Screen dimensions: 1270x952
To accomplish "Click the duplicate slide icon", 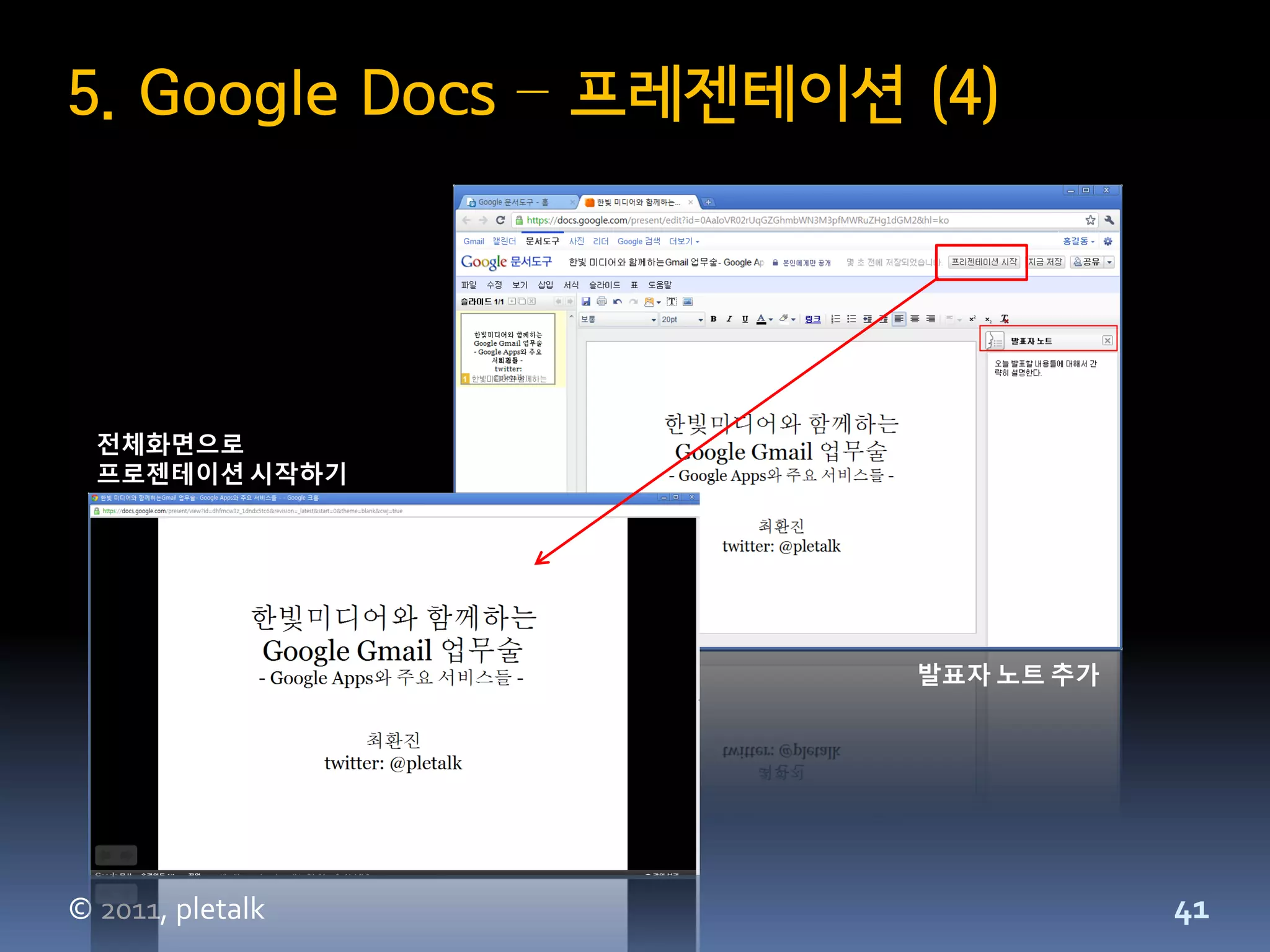I will pos(522,302).
